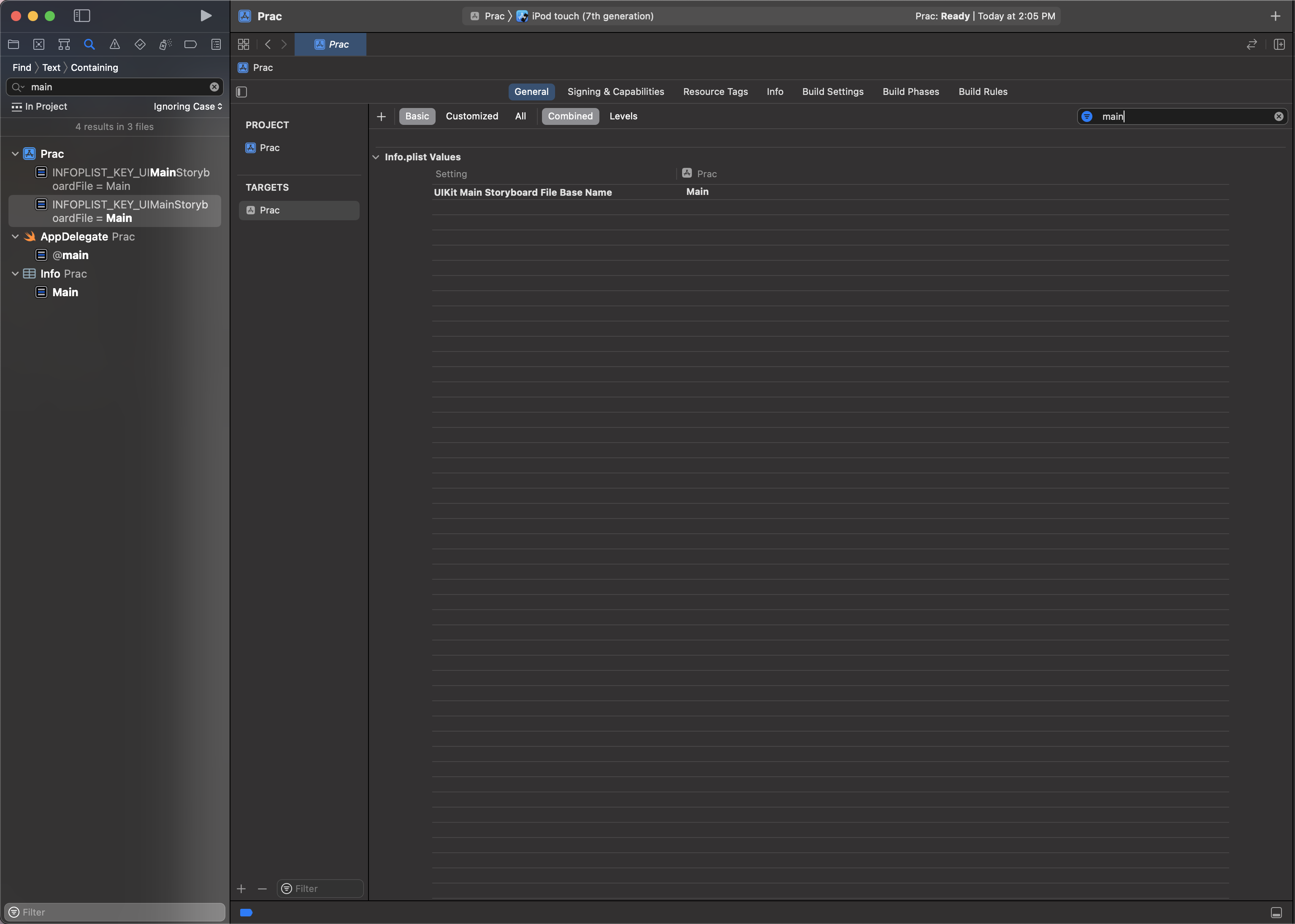The height and width of the screenshot is (924, 1295).
Task: Open the Breakpoint navigator
Action: coord(191,44)
